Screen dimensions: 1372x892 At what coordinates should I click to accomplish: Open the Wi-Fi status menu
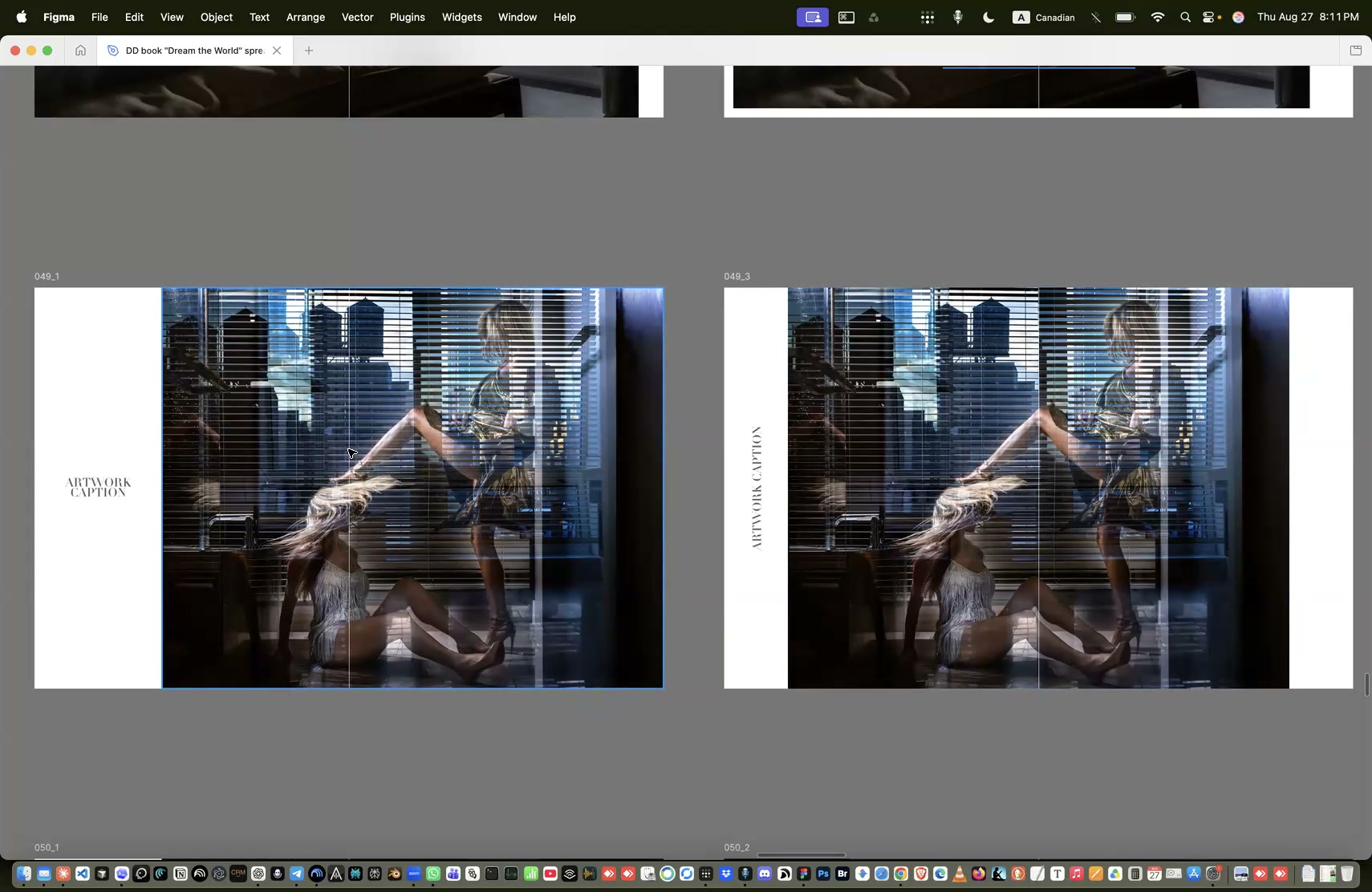pyautogui.click(x=1157, y=17)
